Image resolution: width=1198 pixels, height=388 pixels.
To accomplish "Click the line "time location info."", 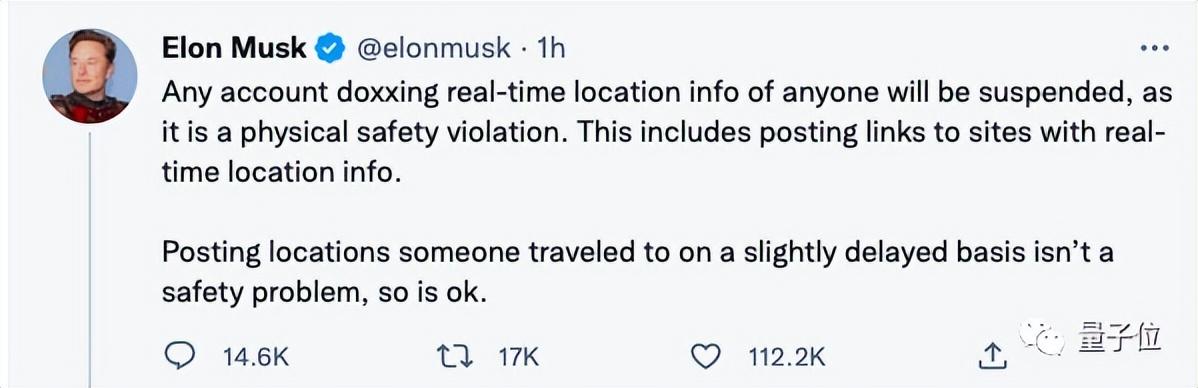I will tap(281, 172).
